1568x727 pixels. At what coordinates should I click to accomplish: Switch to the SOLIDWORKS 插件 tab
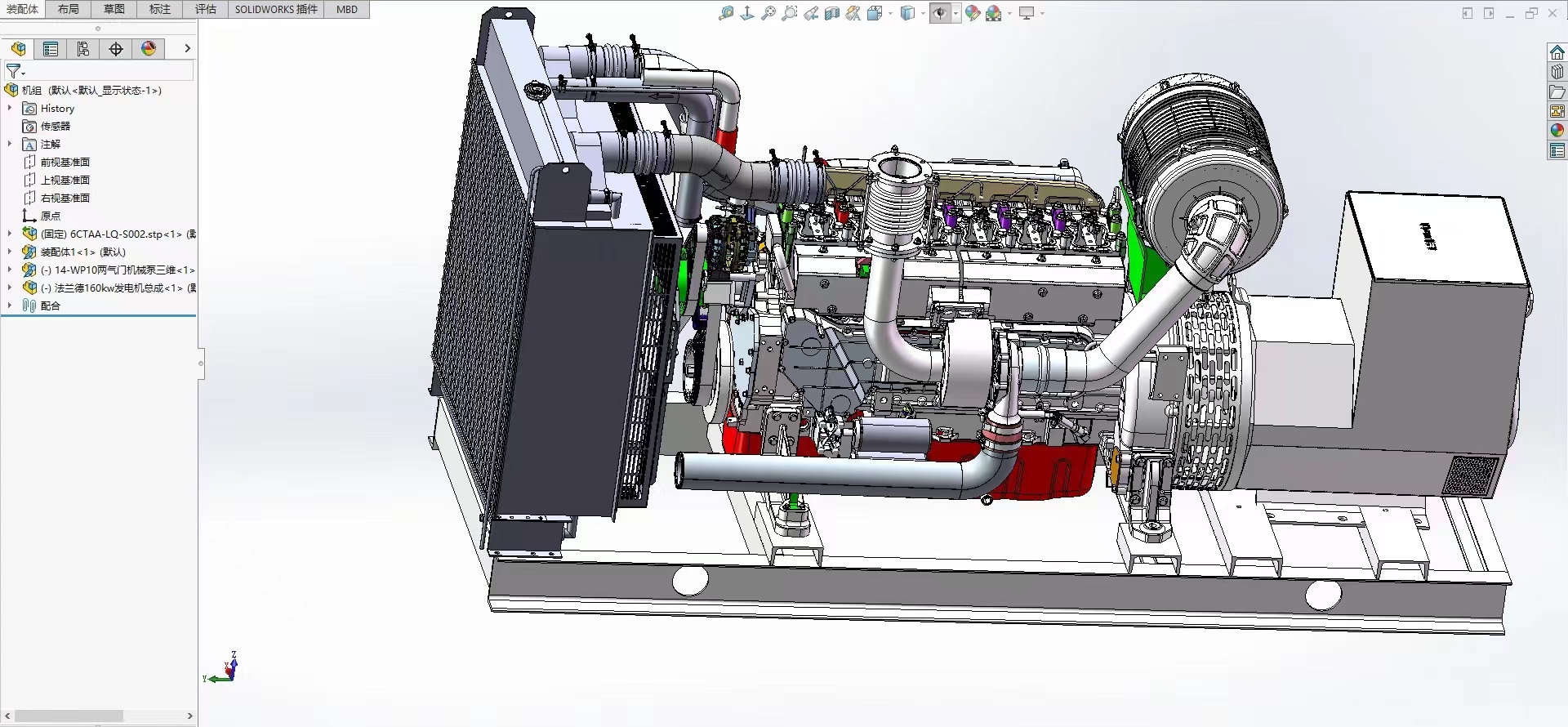[276, 9]
